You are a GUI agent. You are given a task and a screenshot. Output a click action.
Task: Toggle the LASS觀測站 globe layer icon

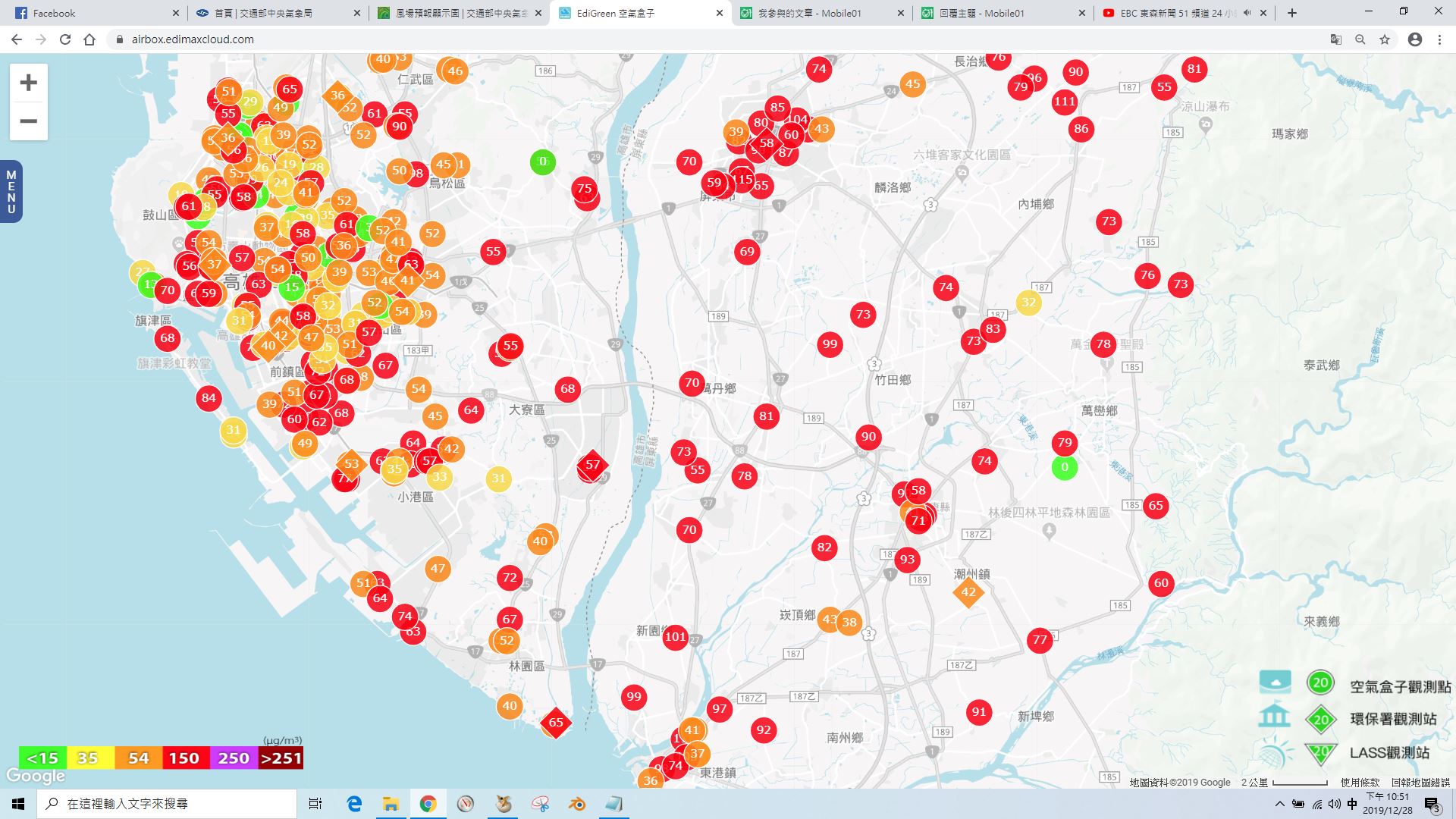[x=1275, y=752]
